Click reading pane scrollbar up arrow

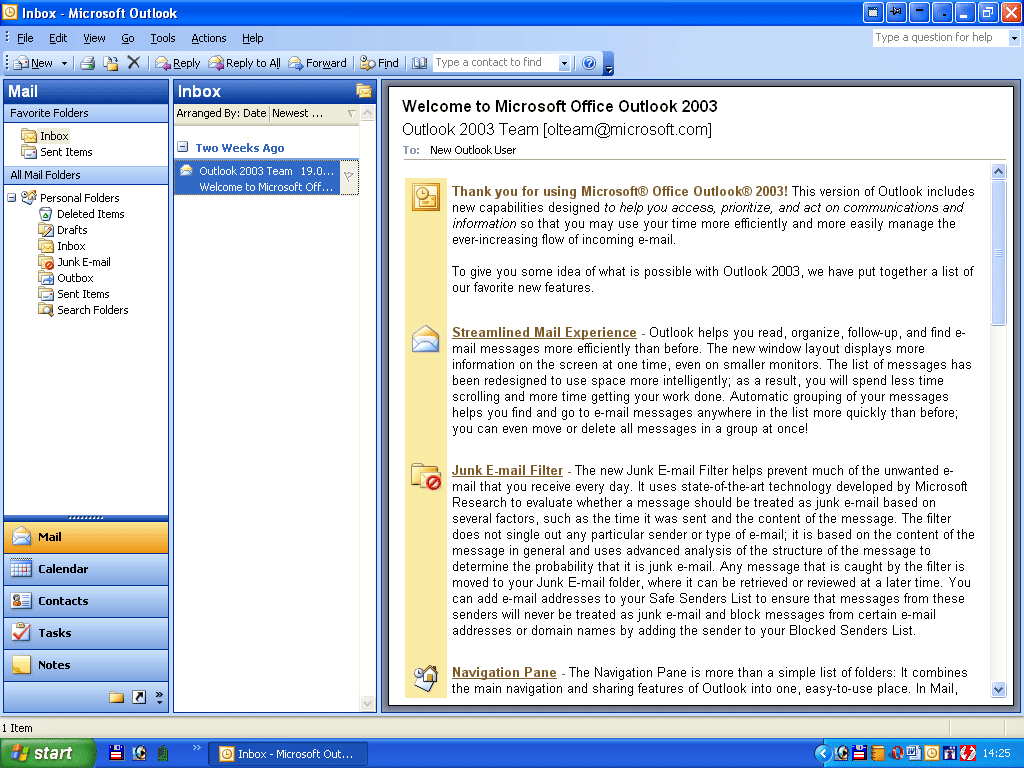pyautogui.click(x=998, y=172)
